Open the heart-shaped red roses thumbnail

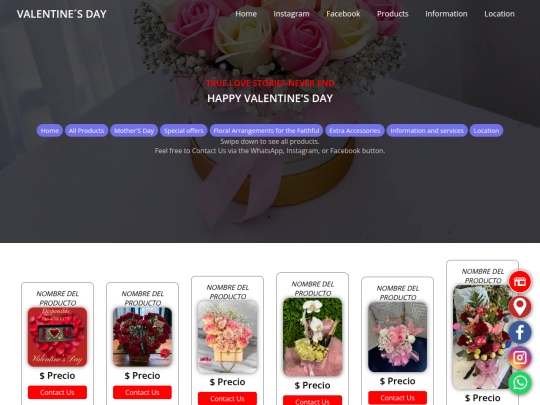[142, 337]
